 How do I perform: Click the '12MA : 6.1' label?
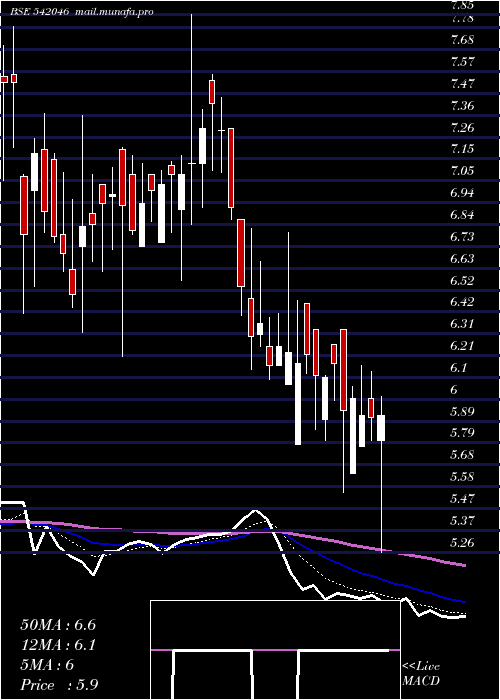(x=58, y=645)
